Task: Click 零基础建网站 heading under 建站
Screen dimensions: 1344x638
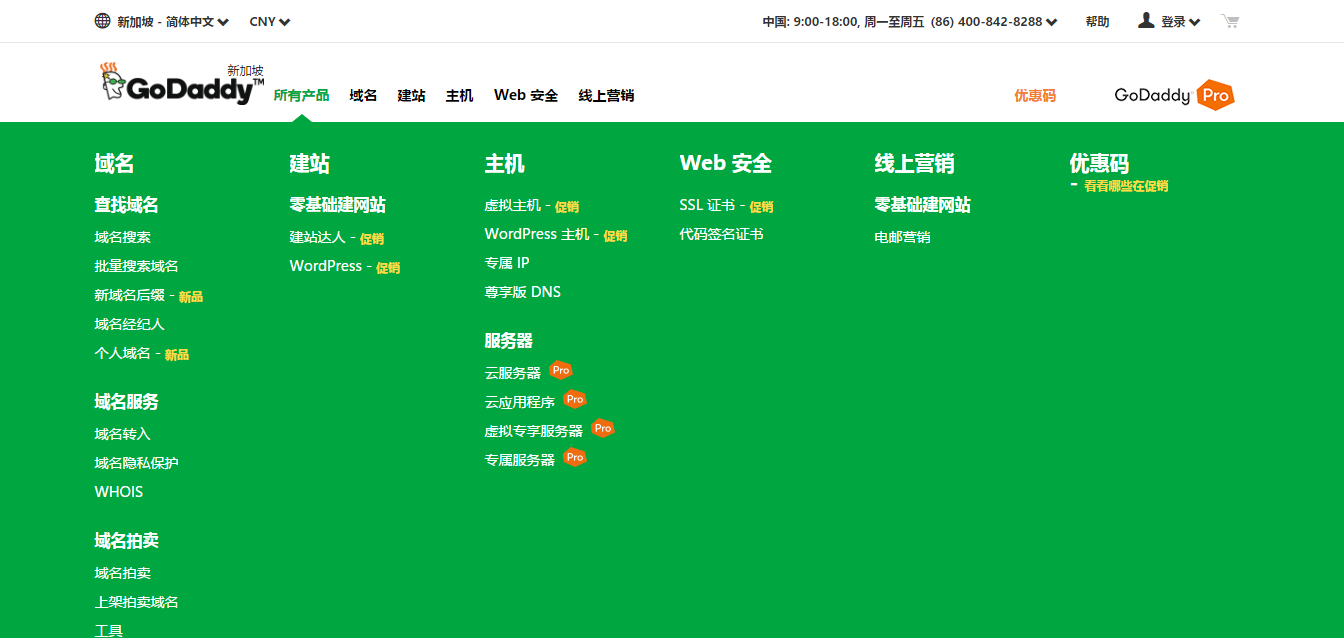Action: 338,205
